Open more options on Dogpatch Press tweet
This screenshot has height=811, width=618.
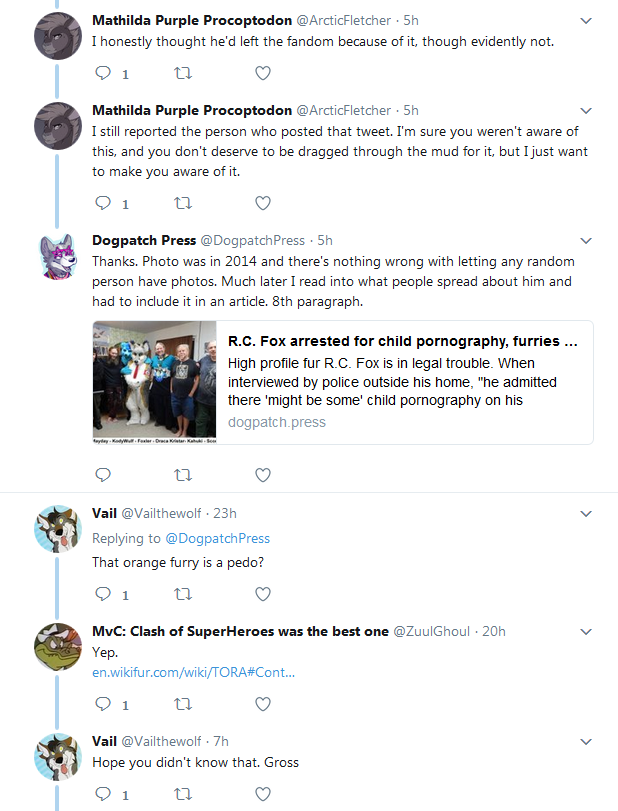point(585,241)
